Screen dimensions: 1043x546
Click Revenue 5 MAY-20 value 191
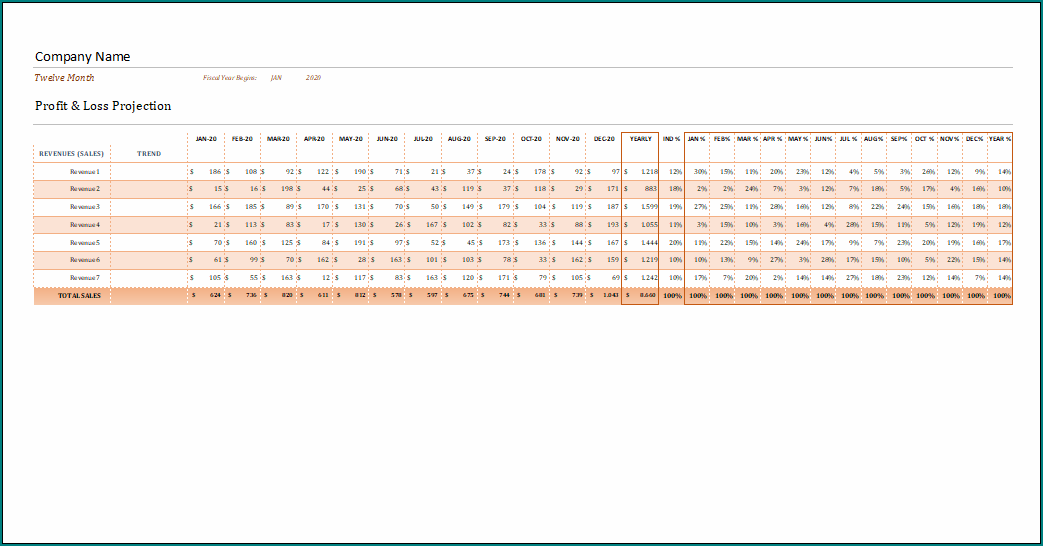[359, 243]
